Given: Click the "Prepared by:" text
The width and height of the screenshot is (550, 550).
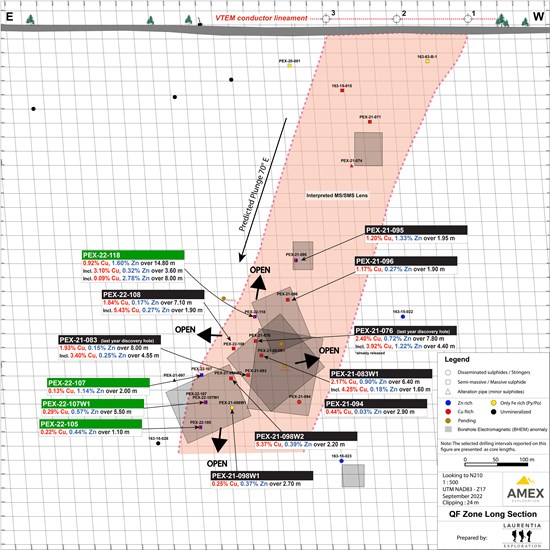Looking at the screenshot, I should (472, 537).
